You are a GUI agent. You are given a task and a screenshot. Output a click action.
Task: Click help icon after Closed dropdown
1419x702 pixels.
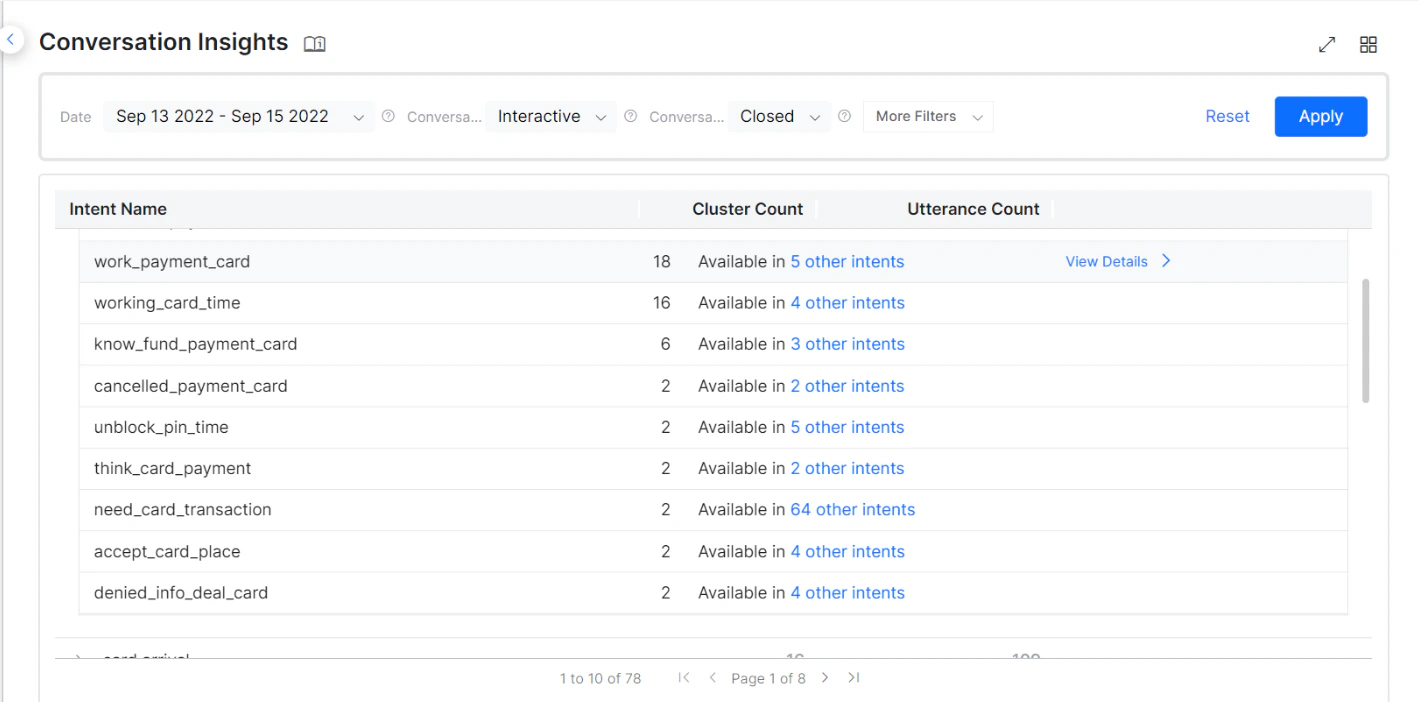[x=844, y=116]
